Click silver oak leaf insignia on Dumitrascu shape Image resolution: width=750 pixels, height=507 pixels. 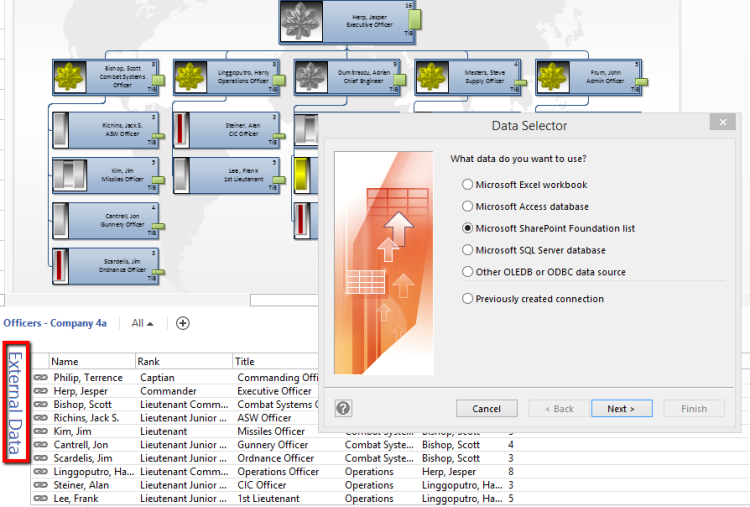[x=311, y=77]
